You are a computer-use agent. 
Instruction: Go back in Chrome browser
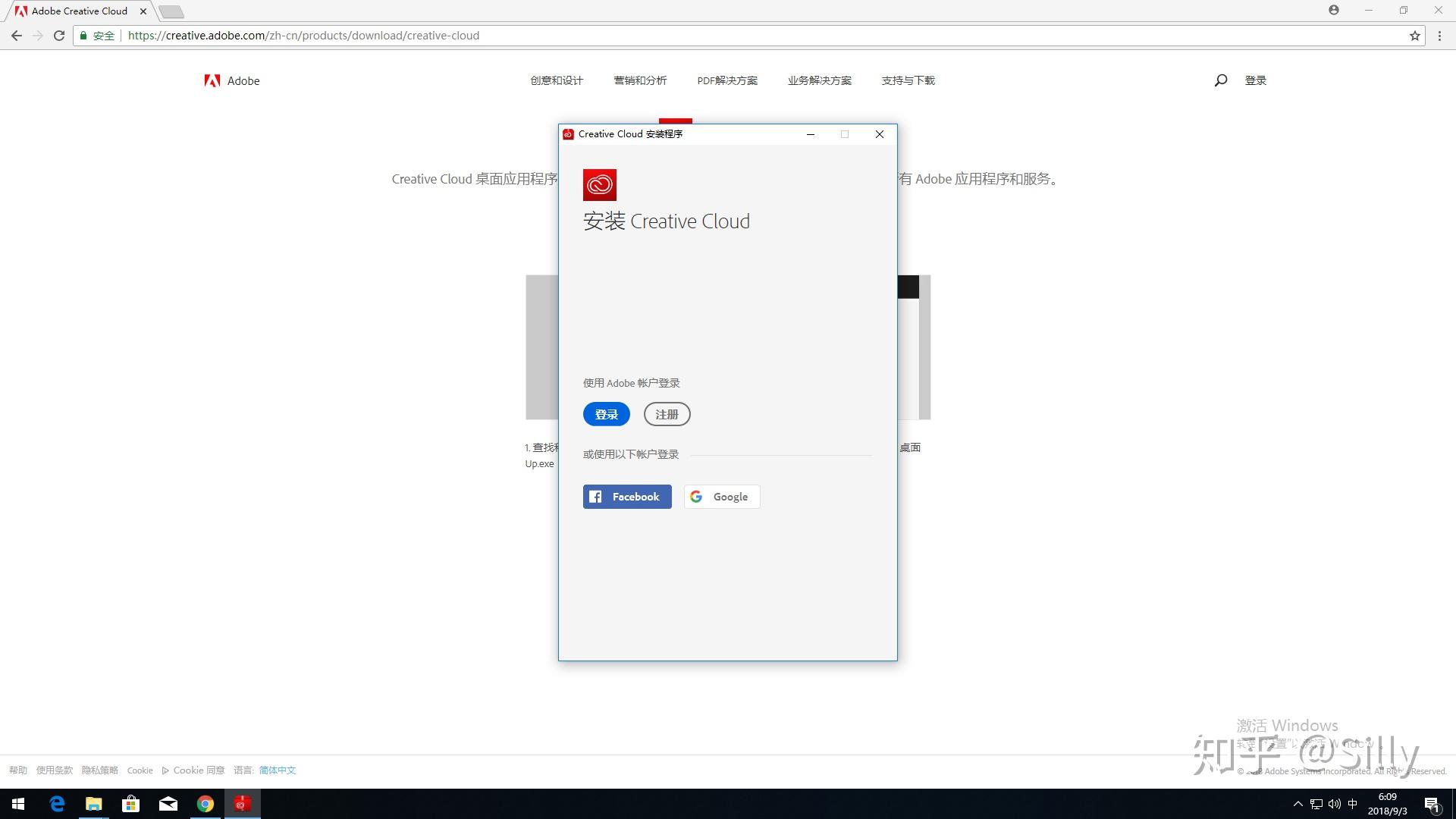(17, 36)
